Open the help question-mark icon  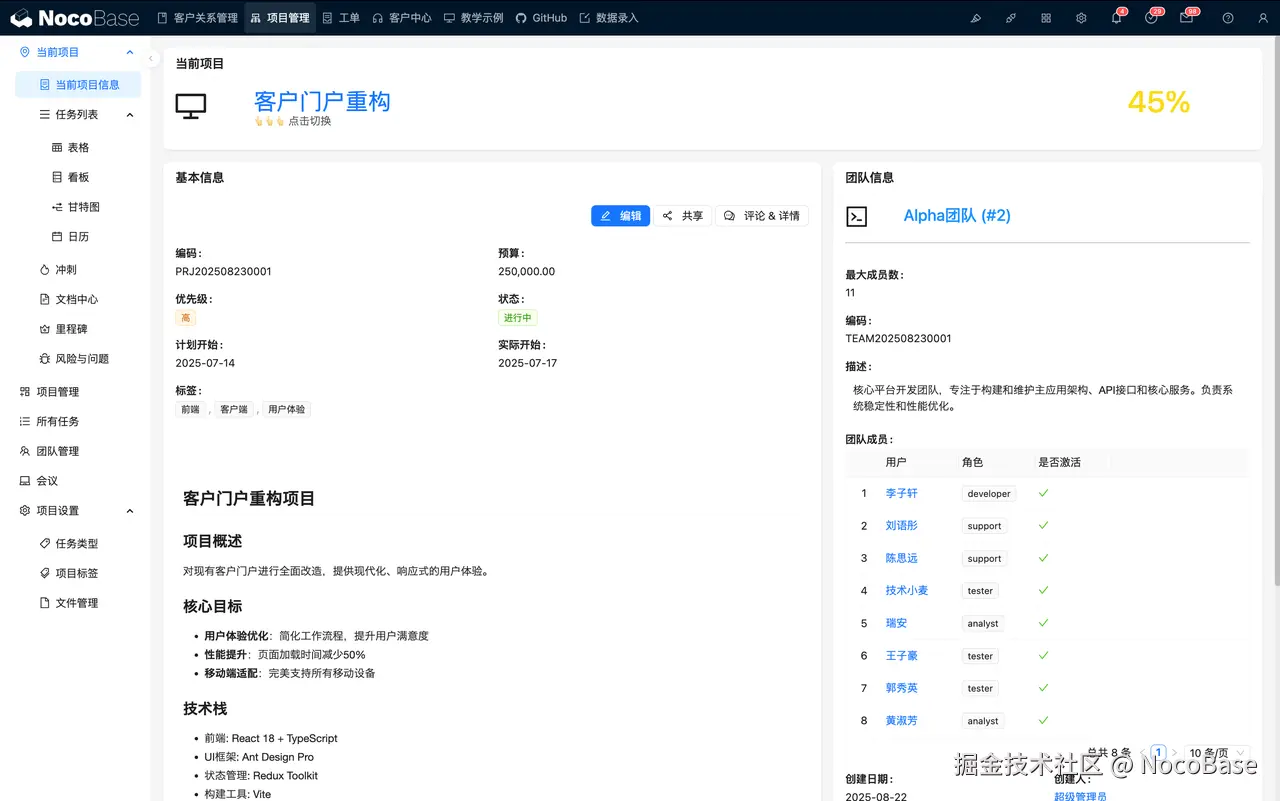click(x=1228, y=18)
